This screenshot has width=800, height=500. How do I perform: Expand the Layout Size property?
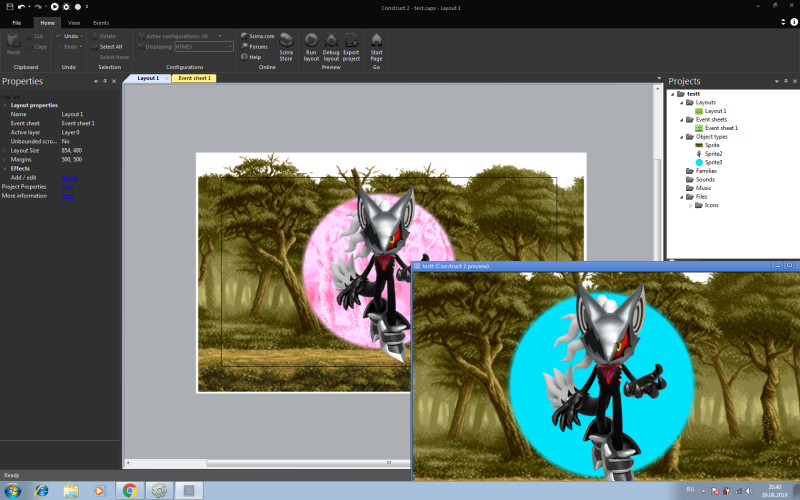point(5,151)
